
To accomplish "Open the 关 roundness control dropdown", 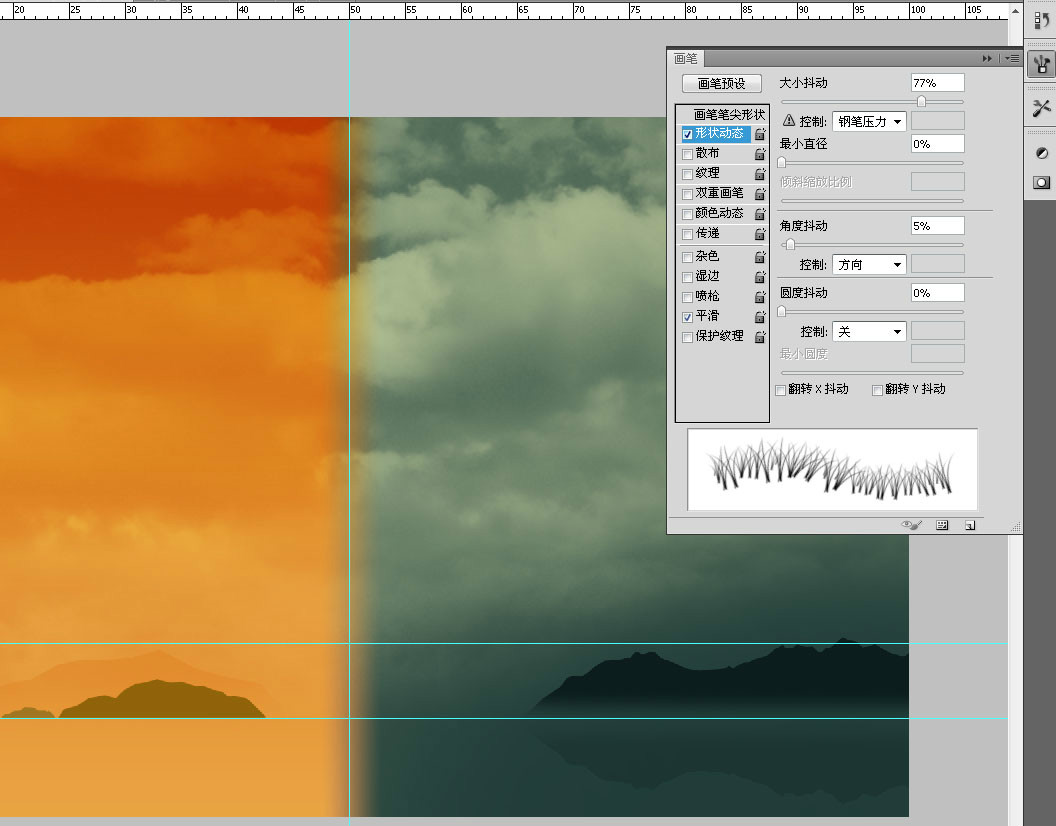I will click(869, 331).
